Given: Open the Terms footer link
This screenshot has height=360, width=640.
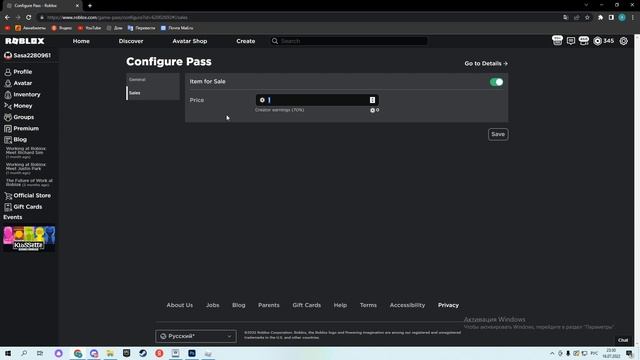Looking at the screenshot, I should 368,305.
